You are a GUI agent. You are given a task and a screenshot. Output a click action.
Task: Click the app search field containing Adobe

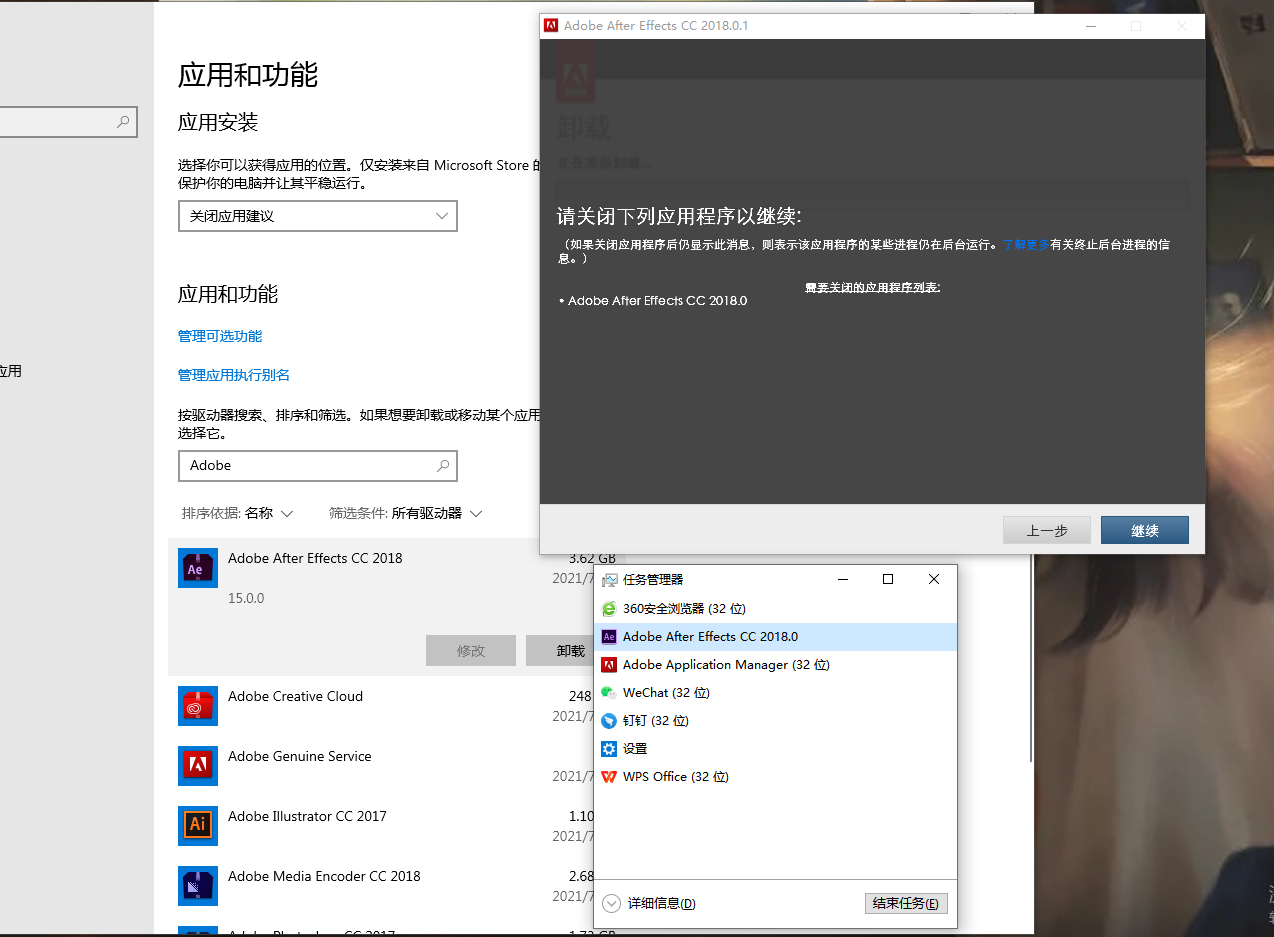[x=318, y=466]
